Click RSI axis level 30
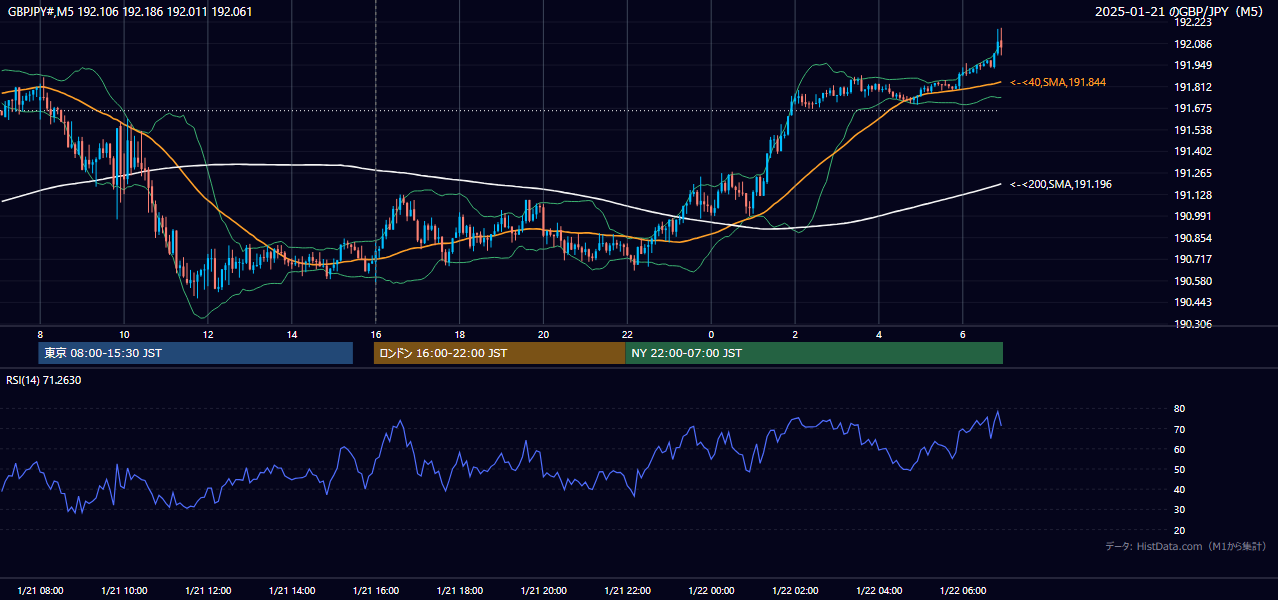Screen dimensions: 1278x600 (1180, 510)
